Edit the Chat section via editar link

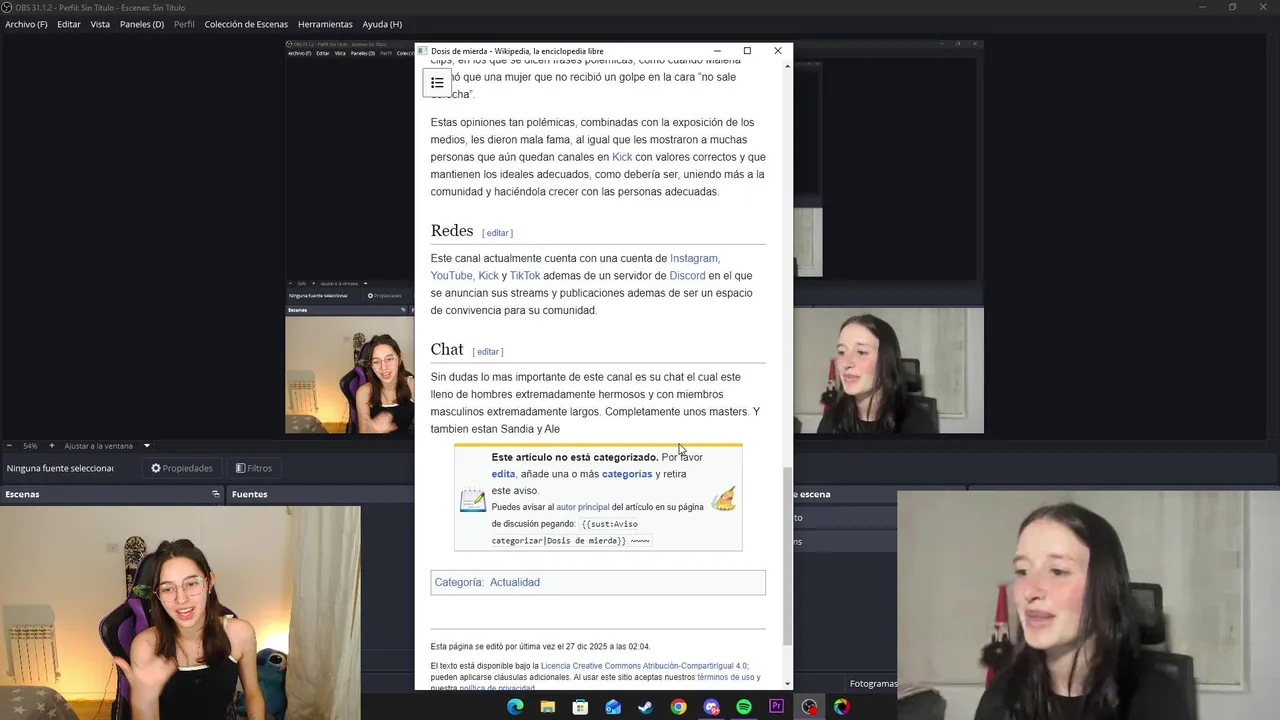(488, 352)
